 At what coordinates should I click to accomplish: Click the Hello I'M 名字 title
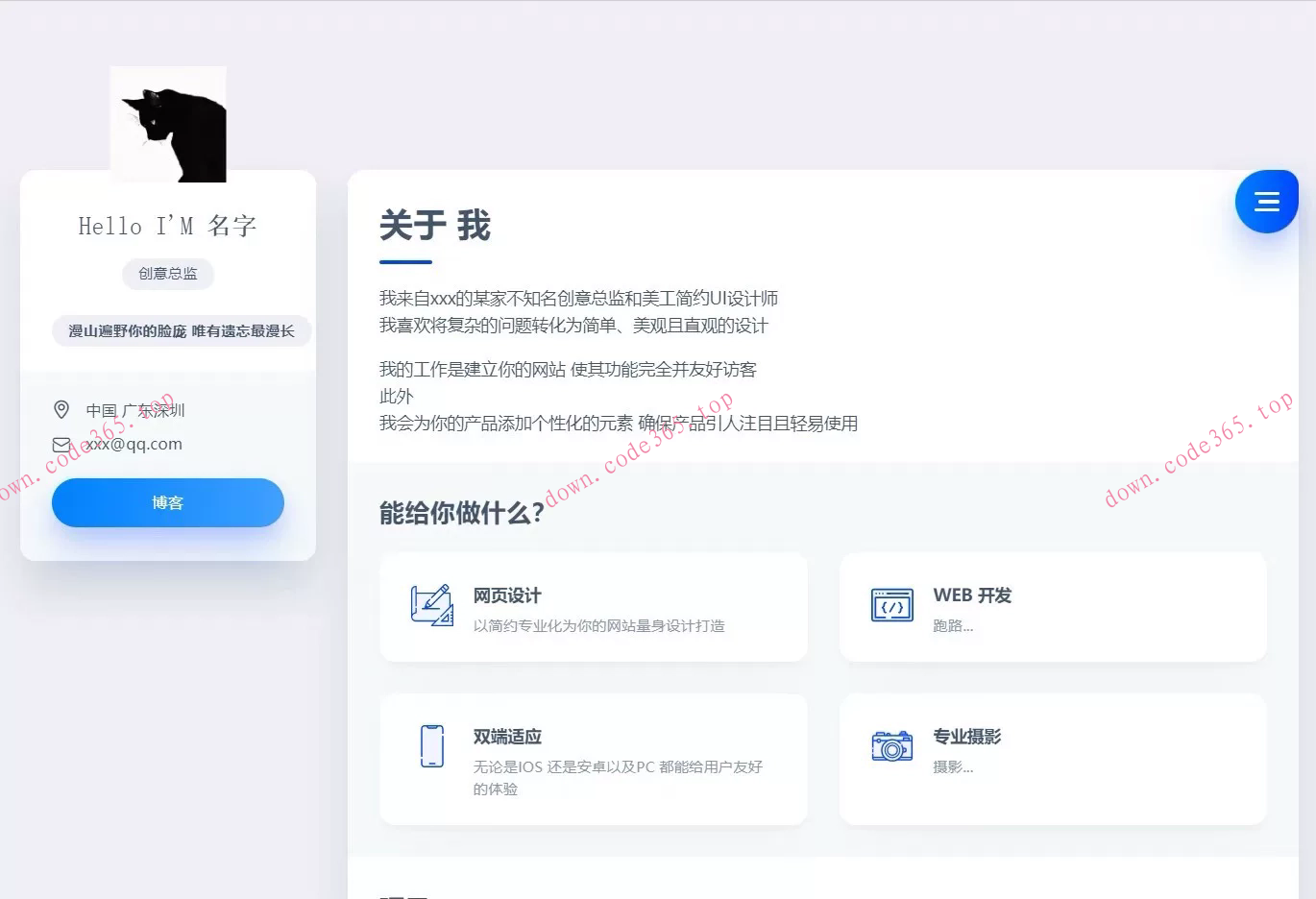(x=168, y=225)
